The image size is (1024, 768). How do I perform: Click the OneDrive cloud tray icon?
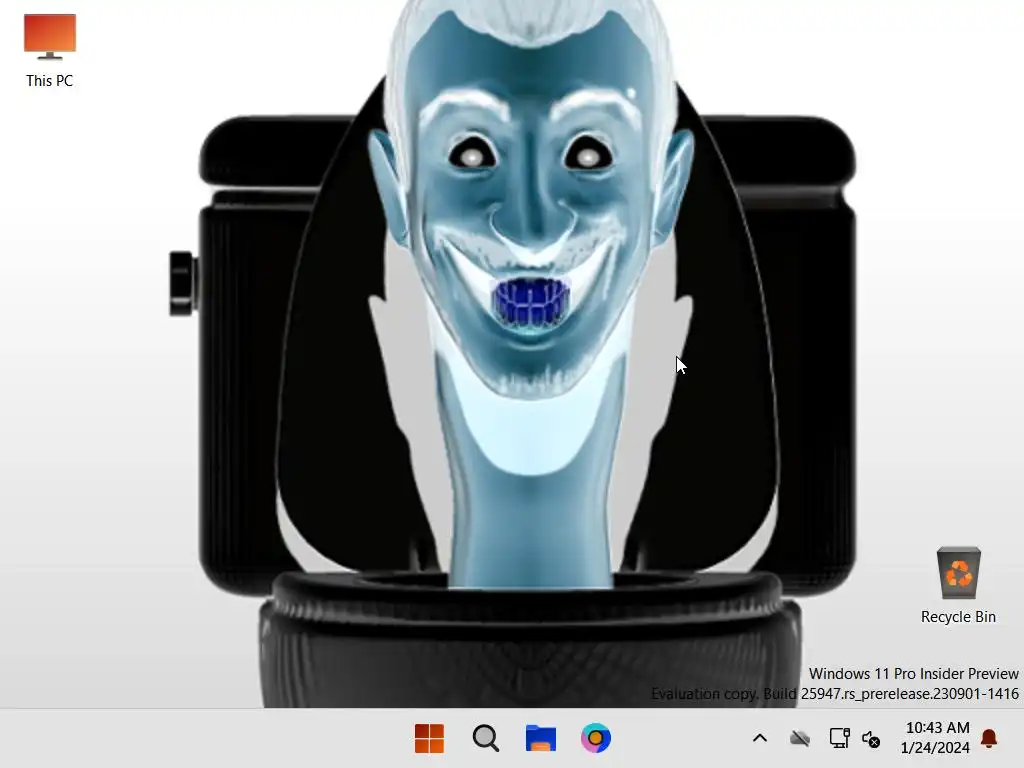(800, 739)
